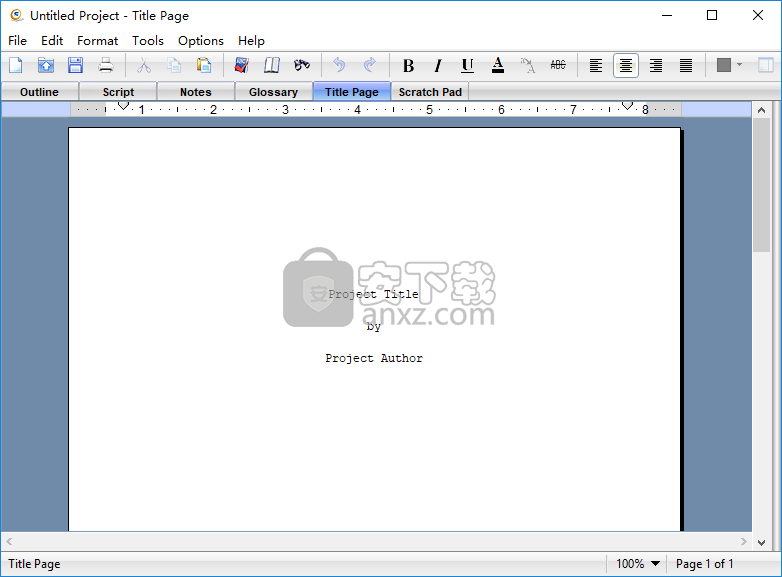Click the "by" text line
This screenshot has height=577, width=782.
374,327
